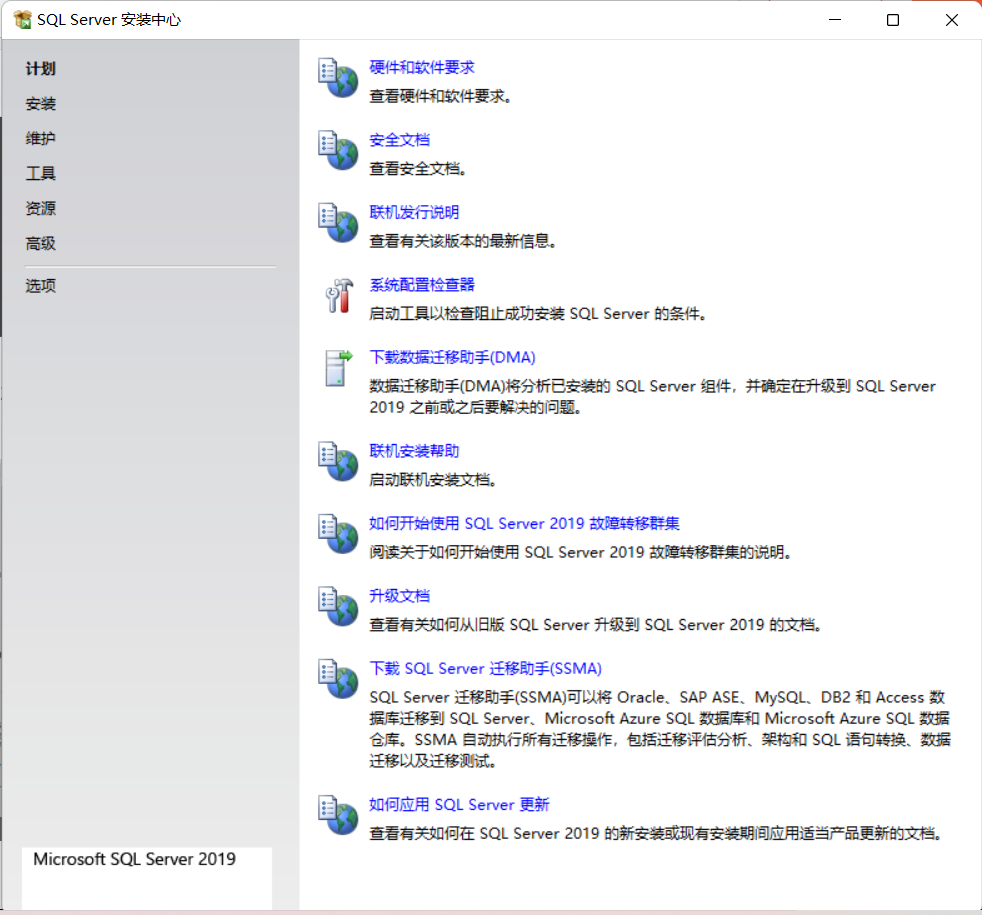Open the 硬件和软件要求 link

coord(421,68)
